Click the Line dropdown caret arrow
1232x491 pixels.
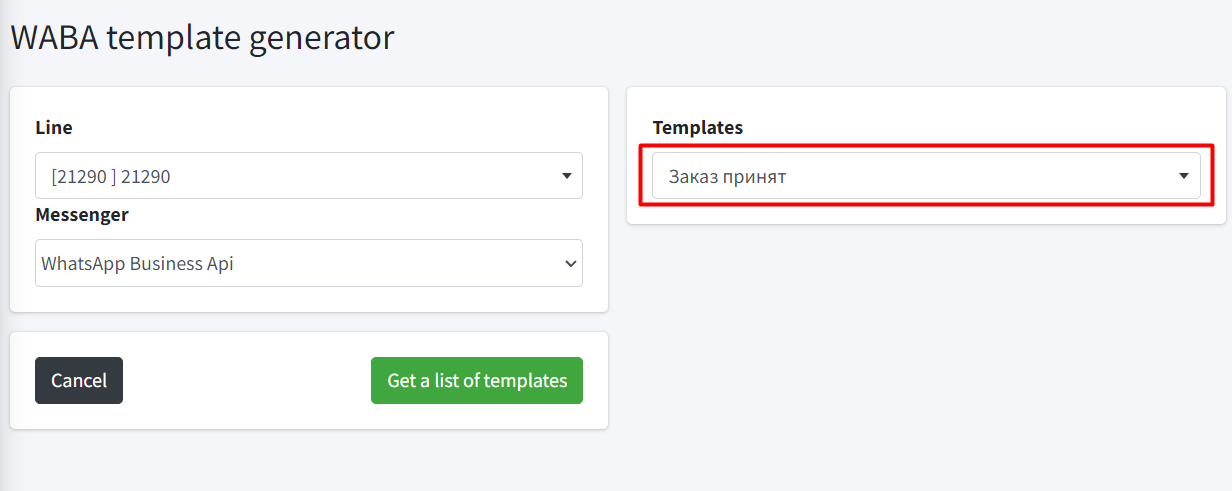click(x=566, y=176)
